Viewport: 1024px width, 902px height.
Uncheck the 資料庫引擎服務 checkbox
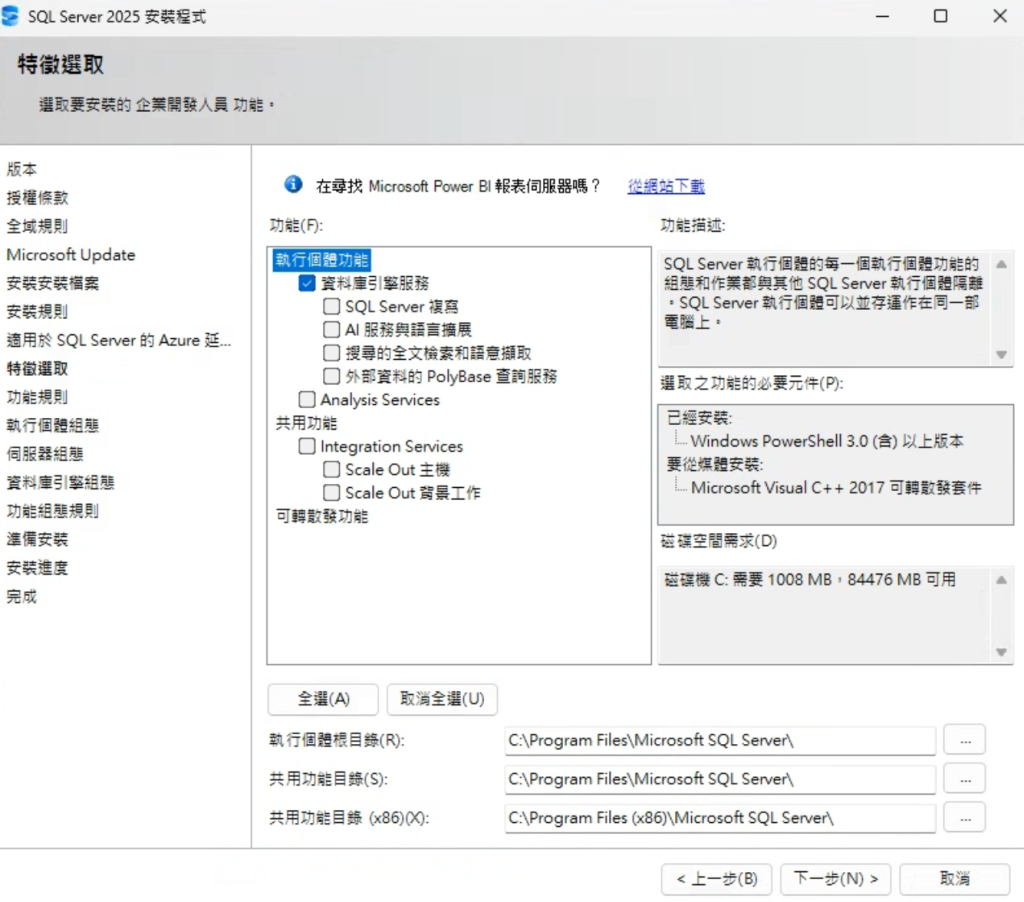tap(306, 283)
